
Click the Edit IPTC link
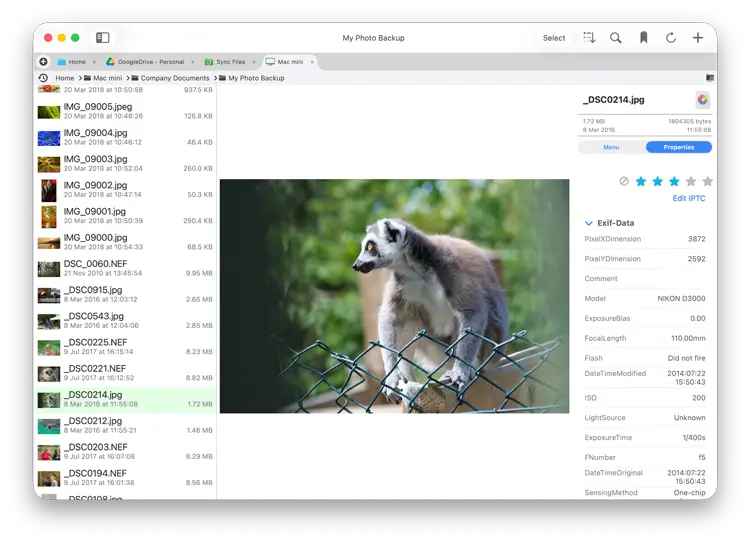coord(688,199)
